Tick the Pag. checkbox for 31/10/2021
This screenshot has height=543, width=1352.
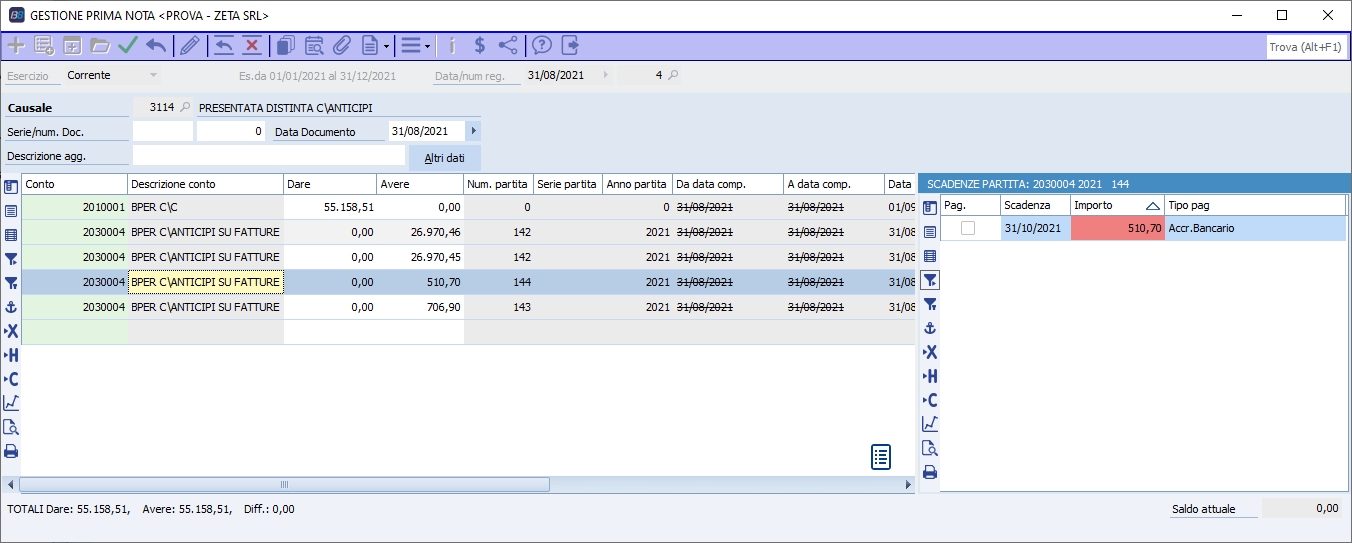click(x=968, y=228)
